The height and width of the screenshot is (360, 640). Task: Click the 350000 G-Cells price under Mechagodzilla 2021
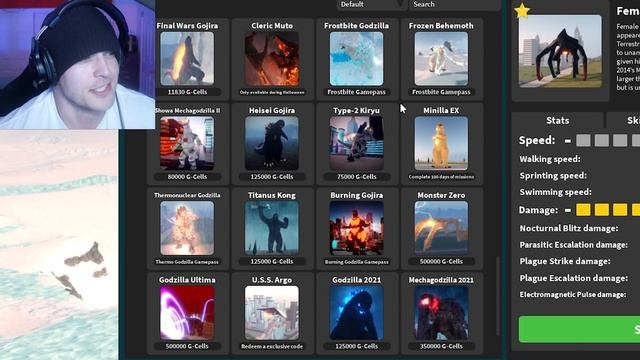(x=441, y=346)
